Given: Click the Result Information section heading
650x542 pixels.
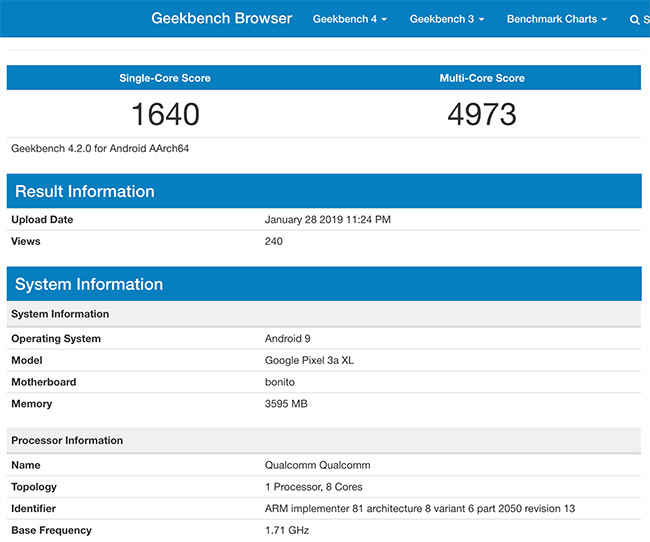Looking at the screenshot, I should pos(85,192).
